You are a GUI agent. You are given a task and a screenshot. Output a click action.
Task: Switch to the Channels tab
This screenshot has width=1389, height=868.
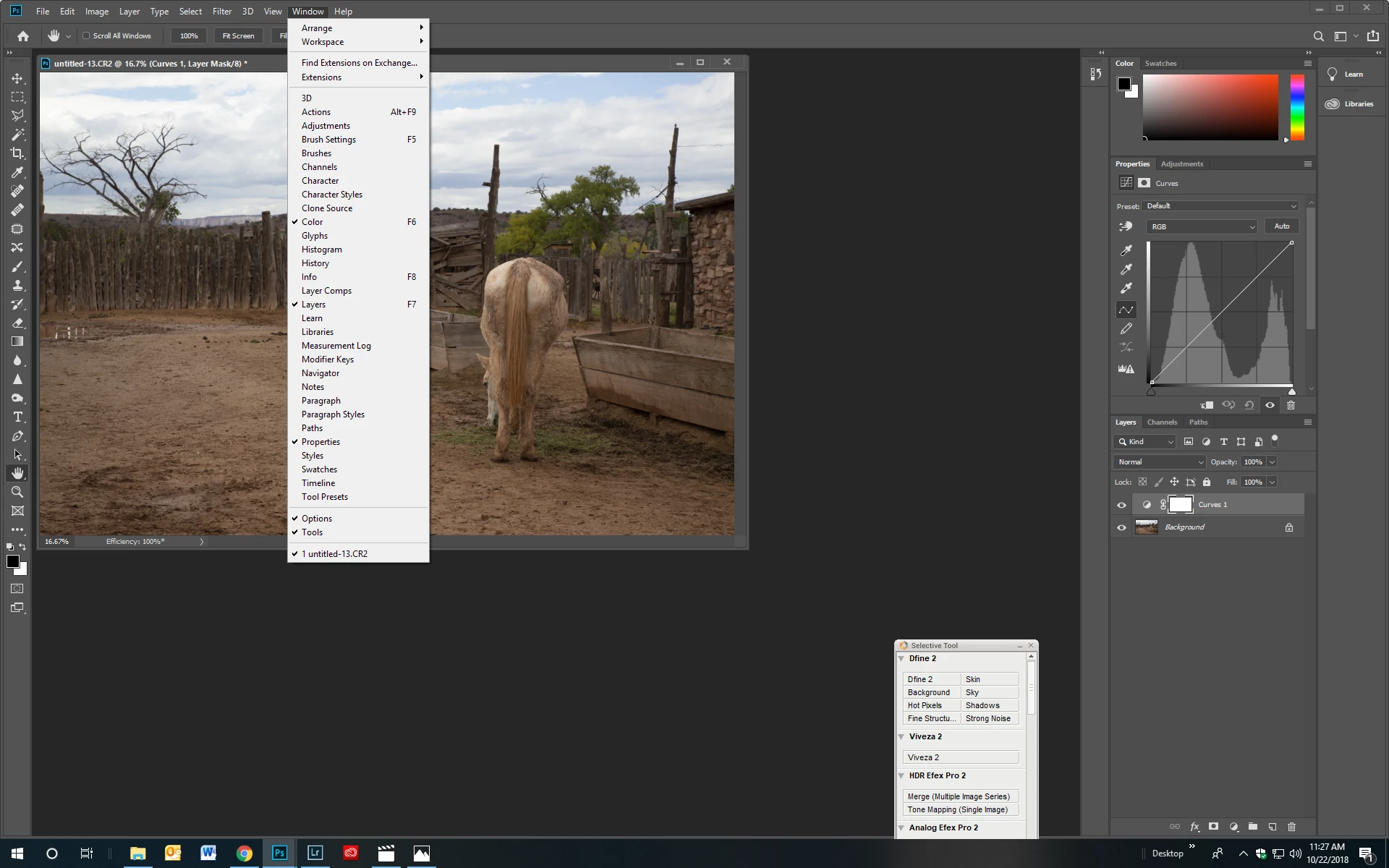pos(1162,422)
